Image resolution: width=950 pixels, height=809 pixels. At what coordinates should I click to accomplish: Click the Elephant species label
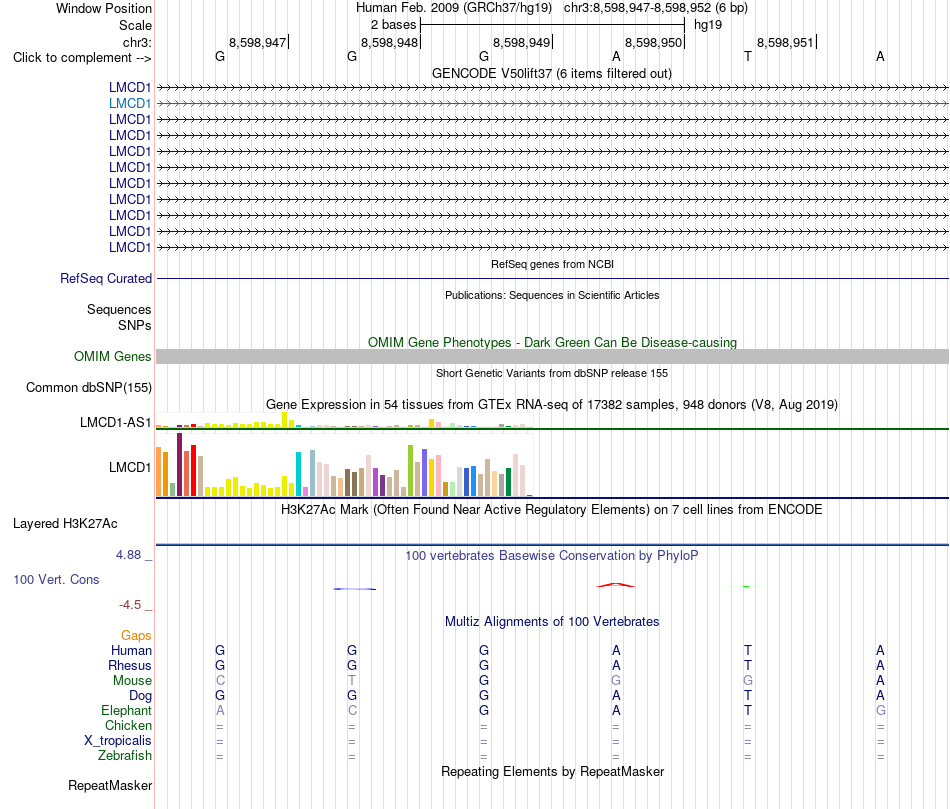point(126,710)
